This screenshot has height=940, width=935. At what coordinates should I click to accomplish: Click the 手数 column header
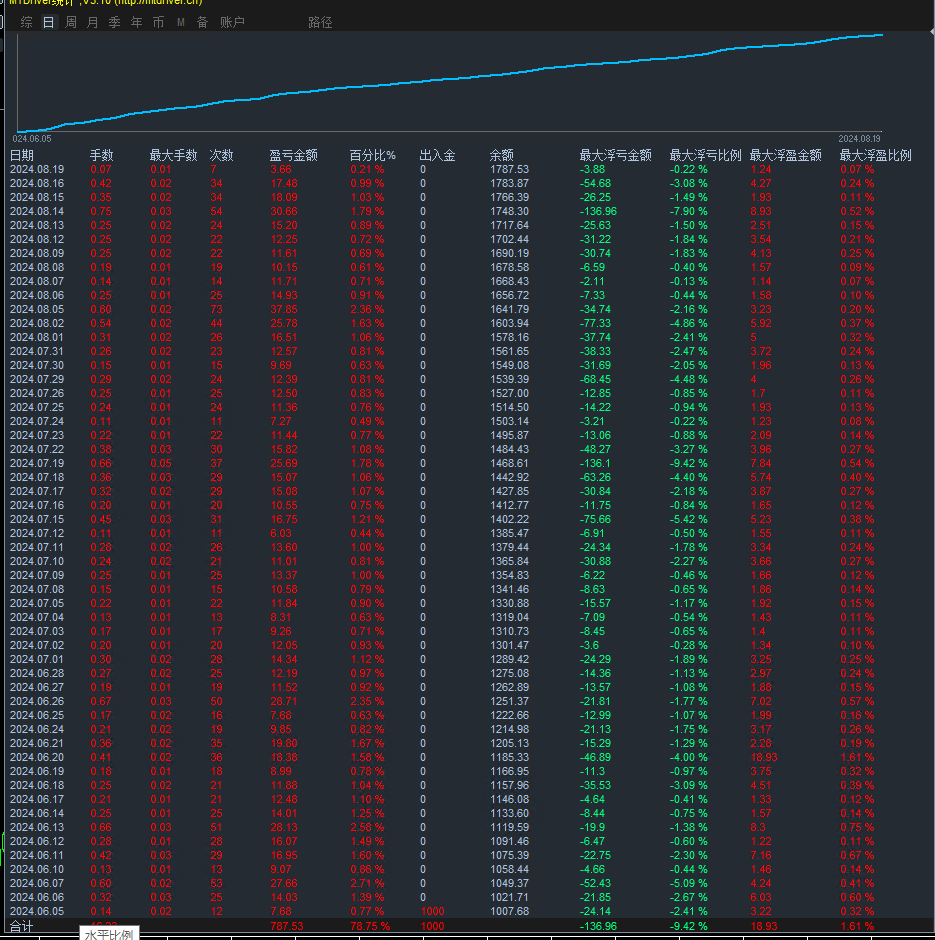tap(101, 155)
